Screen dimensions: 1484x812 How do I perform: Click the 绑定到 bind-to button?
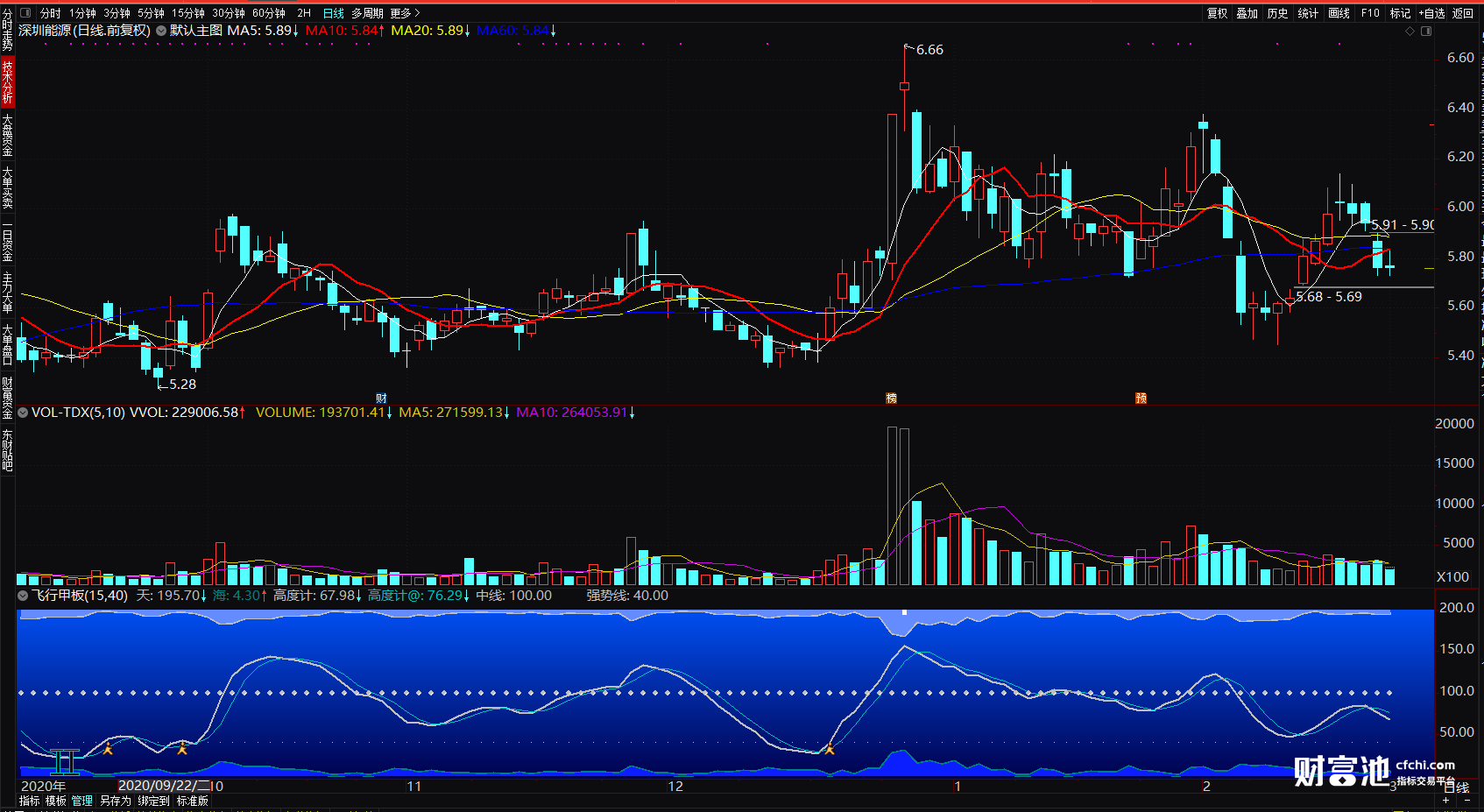(x=153, y=801)
